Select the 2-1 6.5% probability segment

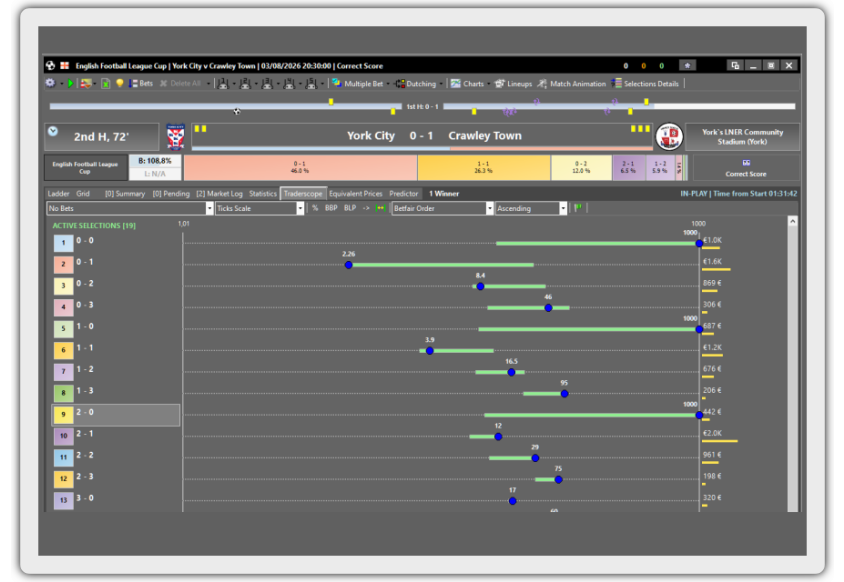(629, 167)
